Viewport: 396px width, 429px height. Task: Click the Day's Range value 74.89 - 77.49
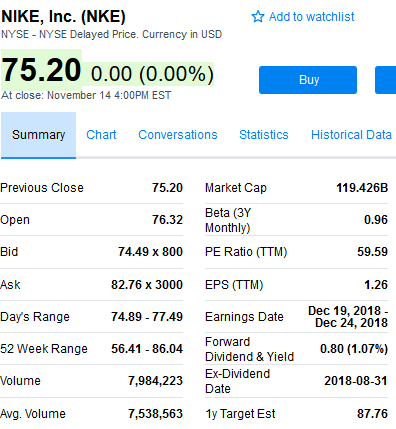[147, 317]
